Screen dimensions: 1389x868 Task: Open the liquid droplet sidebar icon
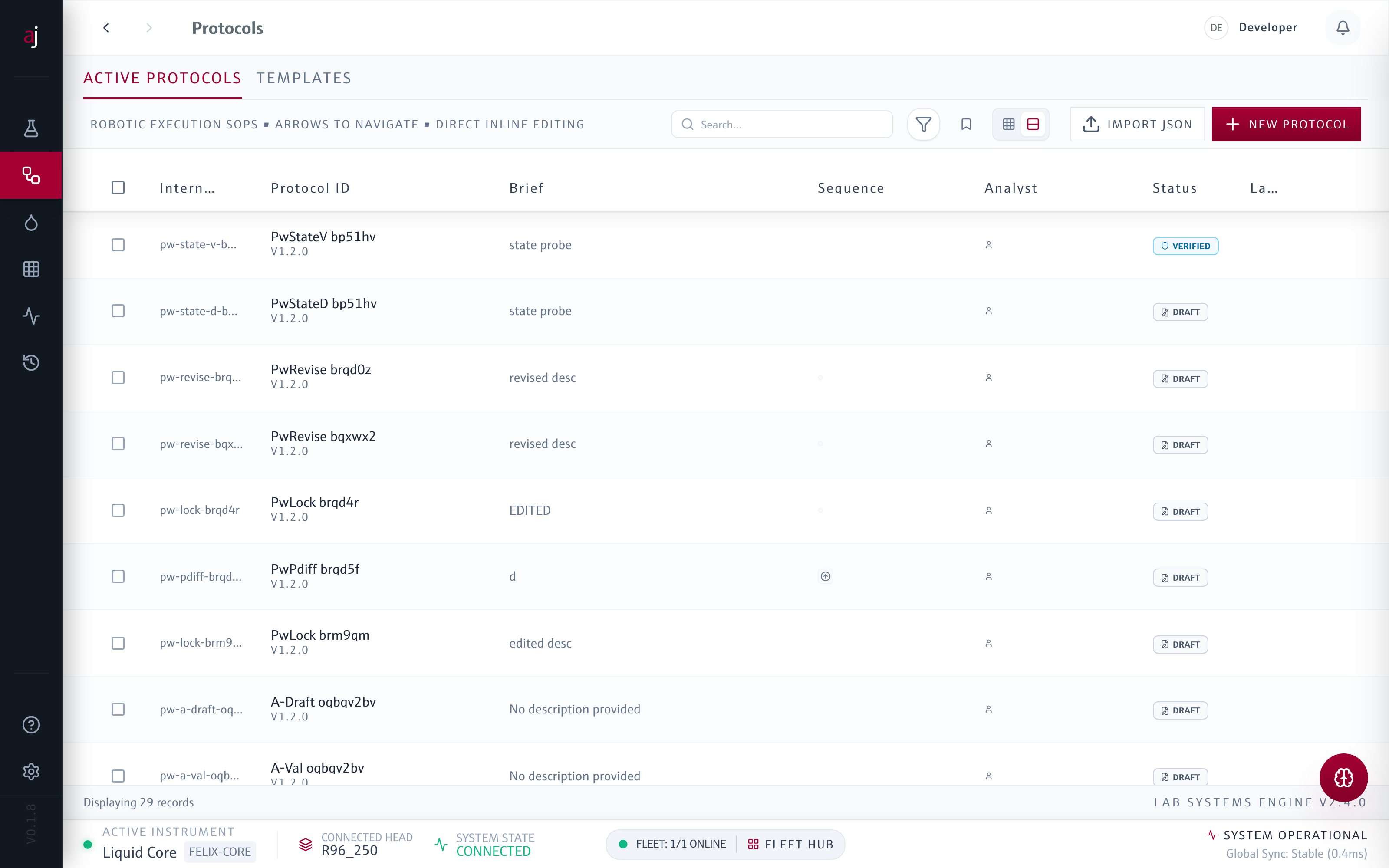coord(31,222)
